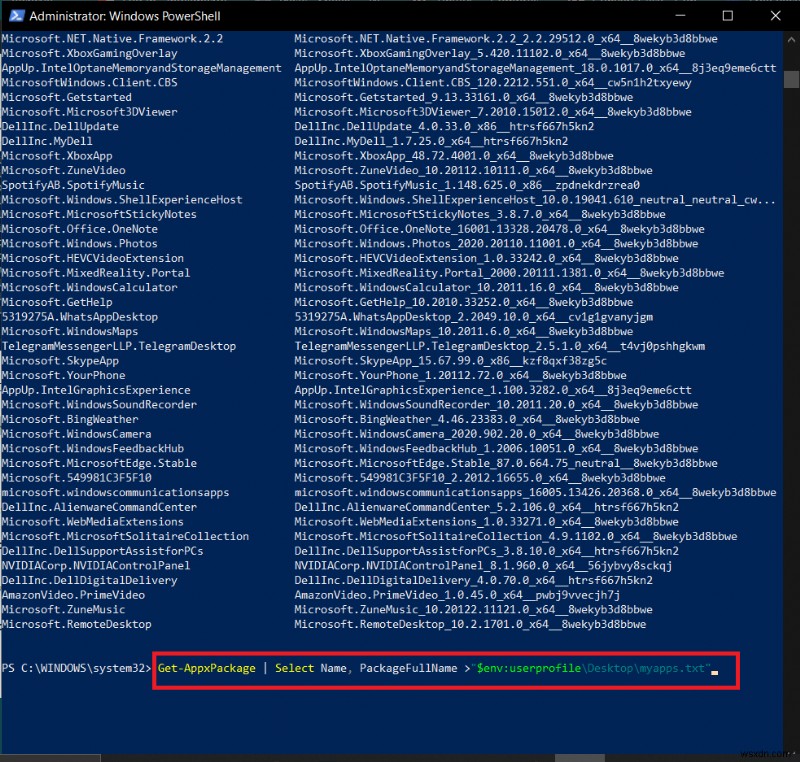Click 'MicrosoftWindows.Client.CBS' name entry

[x=89, y=83]
